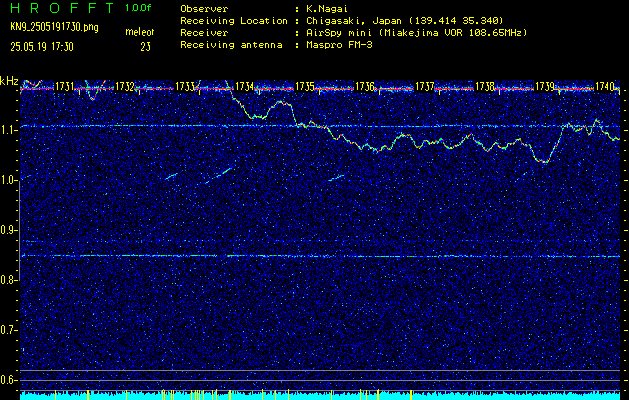The image size is (629, 400).
Task: Click the 0.7 frequency axis label
Action: pyautogui.click(x=9, y=330)
